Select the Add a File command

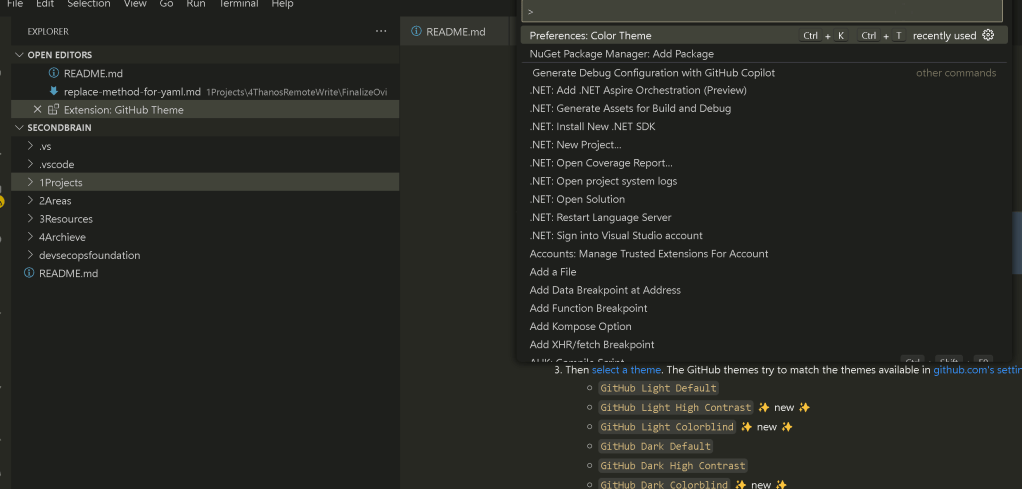coord(764,272)
